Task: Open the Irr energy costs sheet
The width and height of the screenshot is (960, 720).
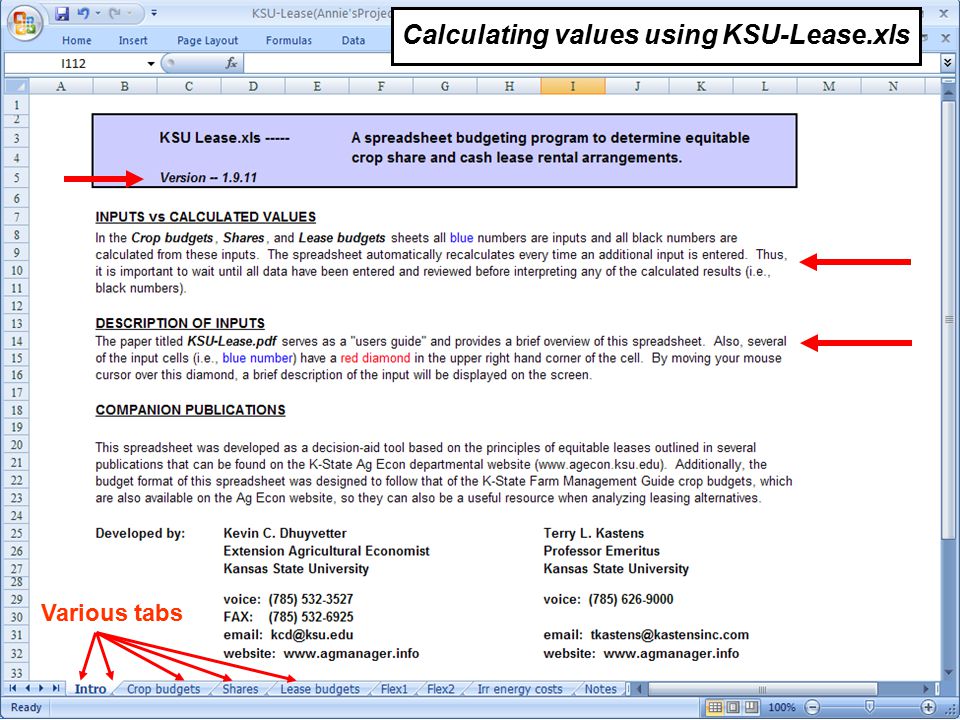Action: 520,689
